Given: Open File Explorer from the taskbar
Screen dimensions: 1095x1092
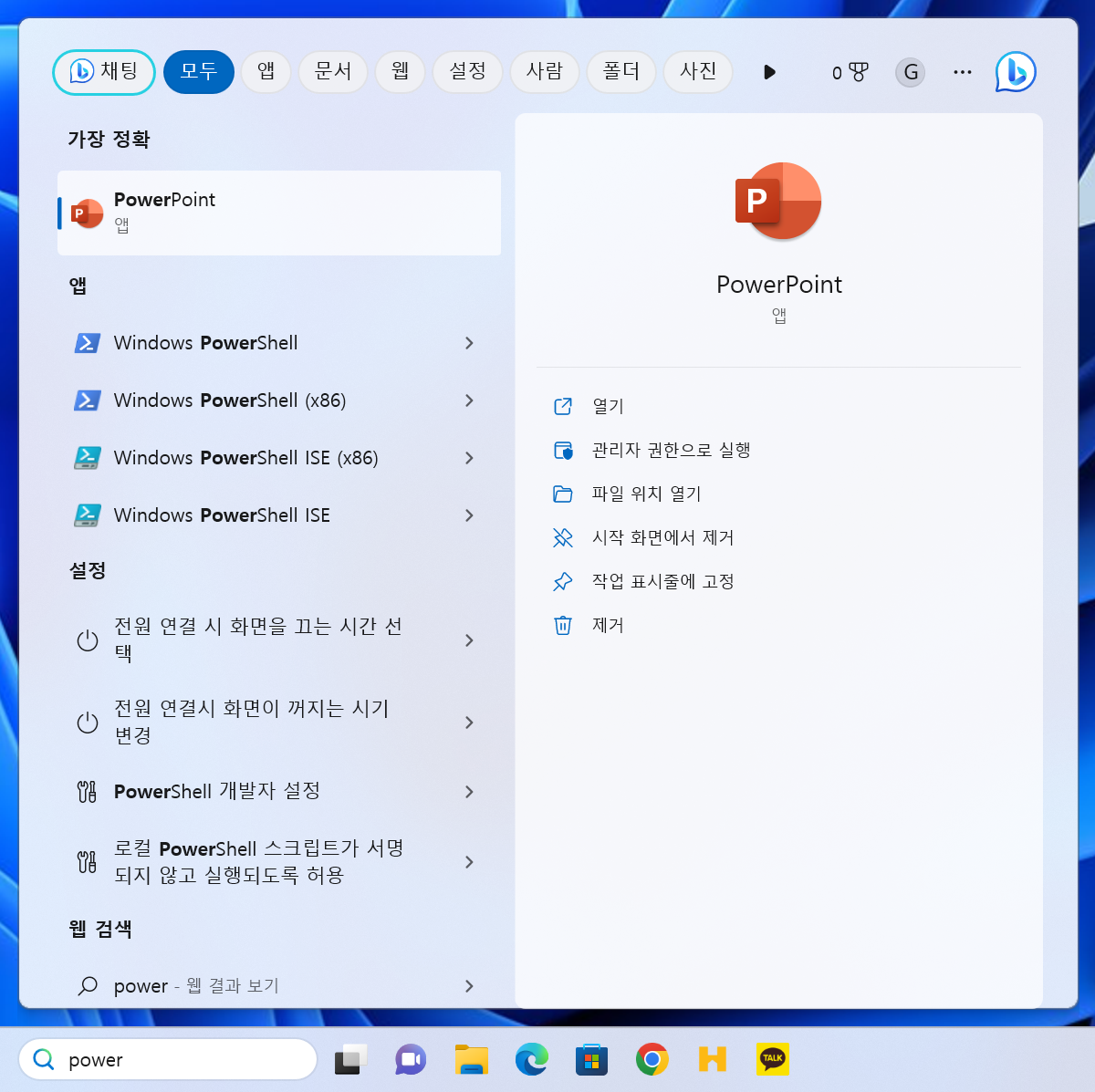Looking at the screenshot, I should 472,1059.
